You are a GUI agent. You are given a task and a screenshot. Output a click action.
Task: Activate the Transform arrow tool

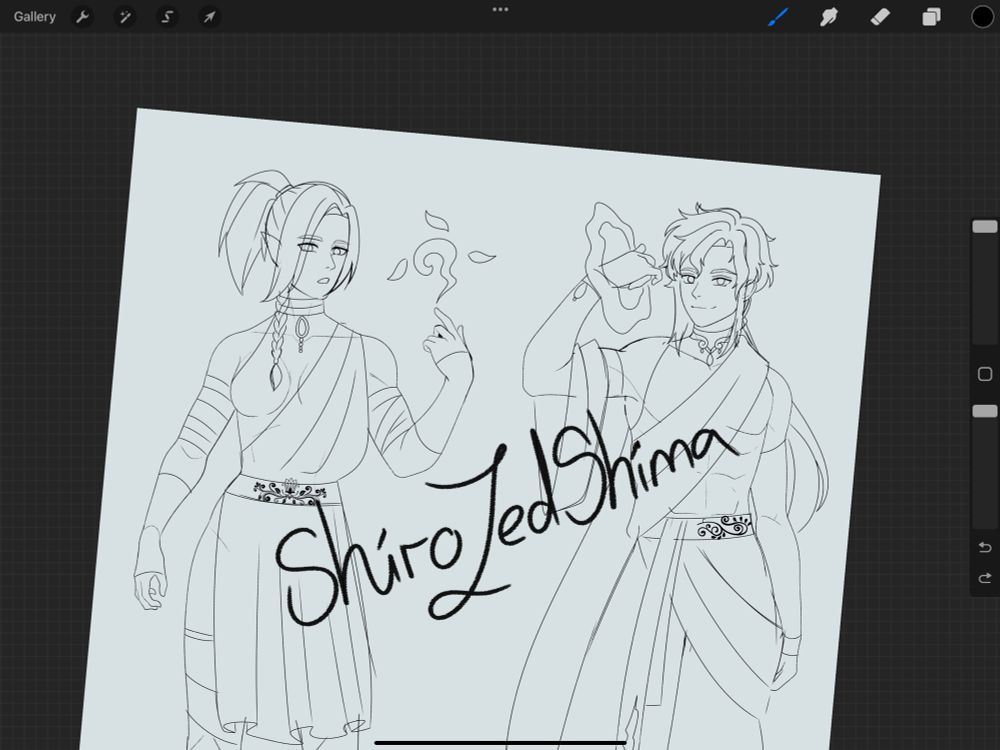pyautogui.click(x=209, y=17)
